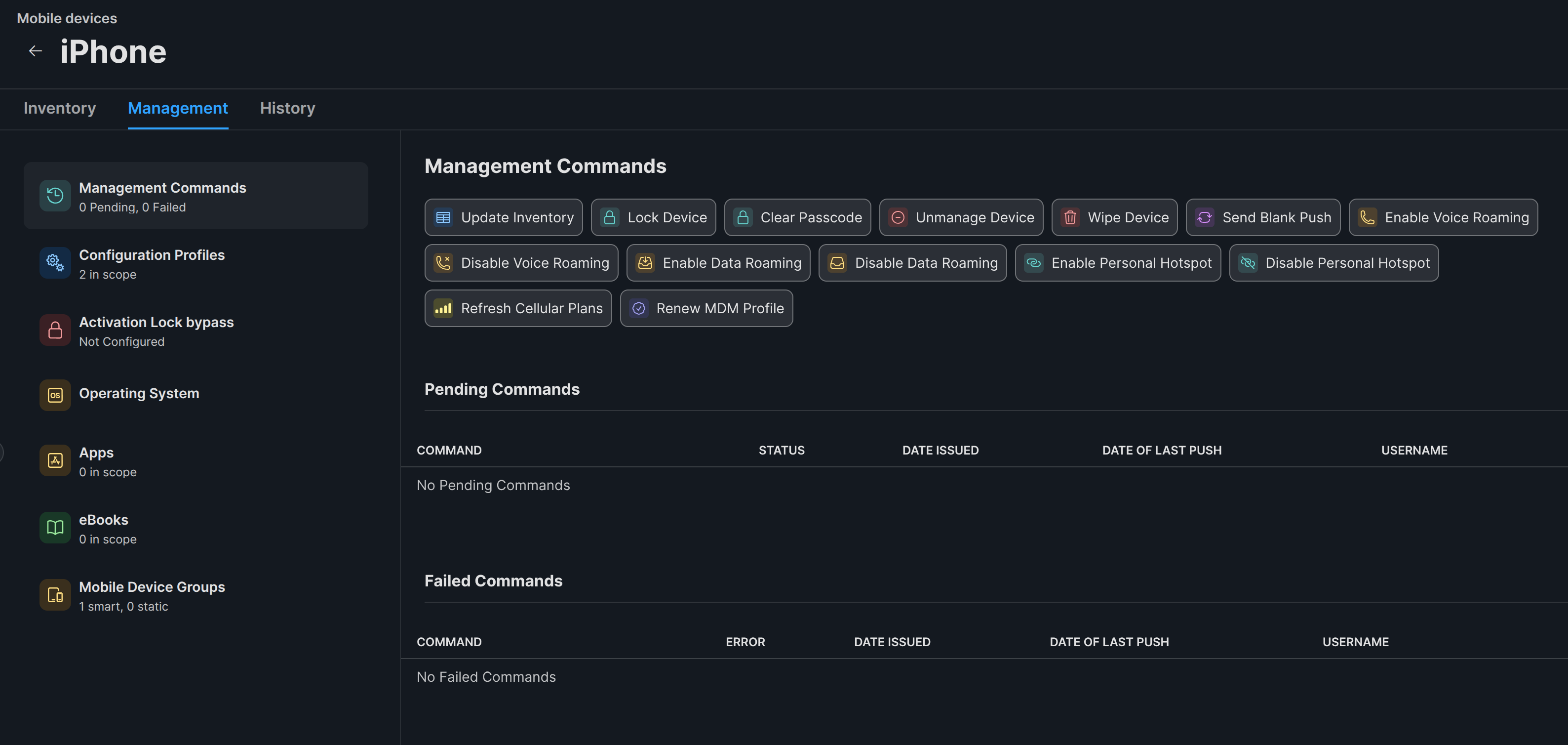1568x745 pixels.
Task: Renew MDM Profile via its label
Action: [720, 309]
